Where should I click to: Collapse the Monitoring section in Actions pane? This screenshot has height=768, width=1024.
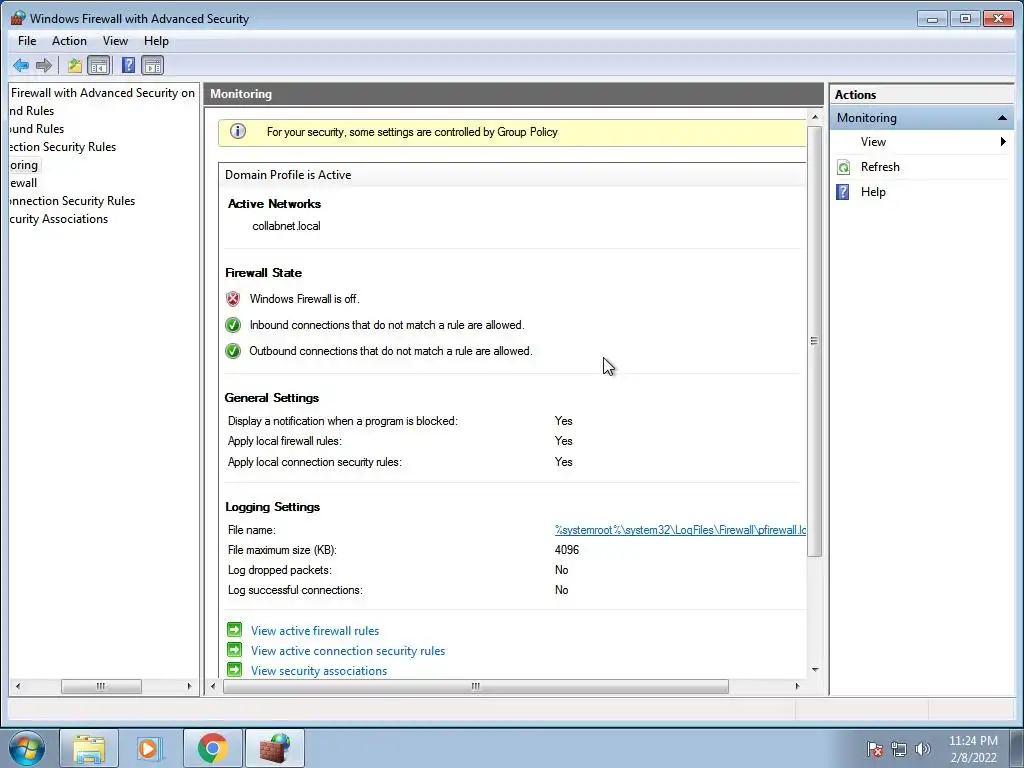[x=1002, y=118]
